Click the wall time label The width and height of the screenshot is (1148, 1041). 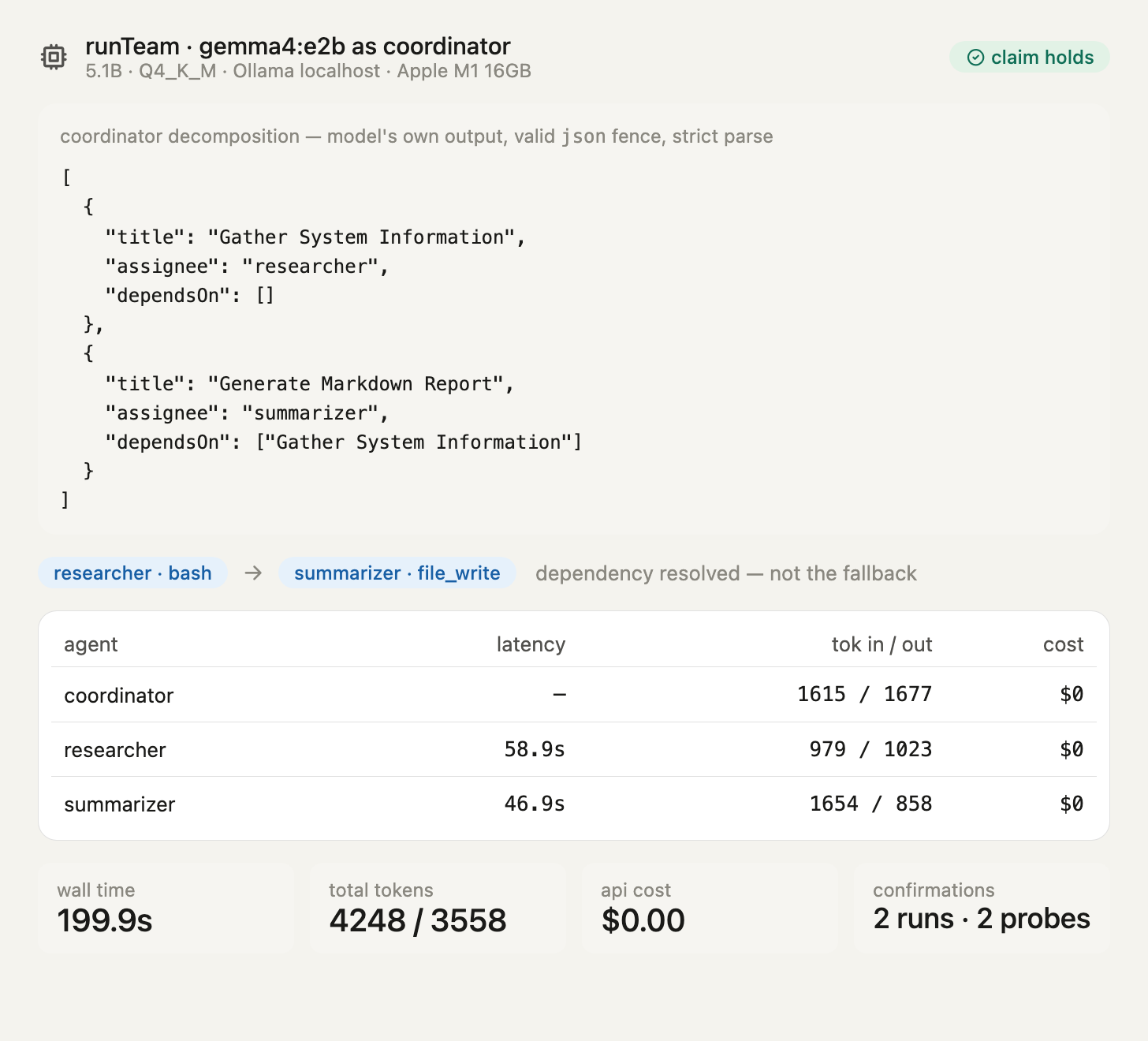point(96,890)
